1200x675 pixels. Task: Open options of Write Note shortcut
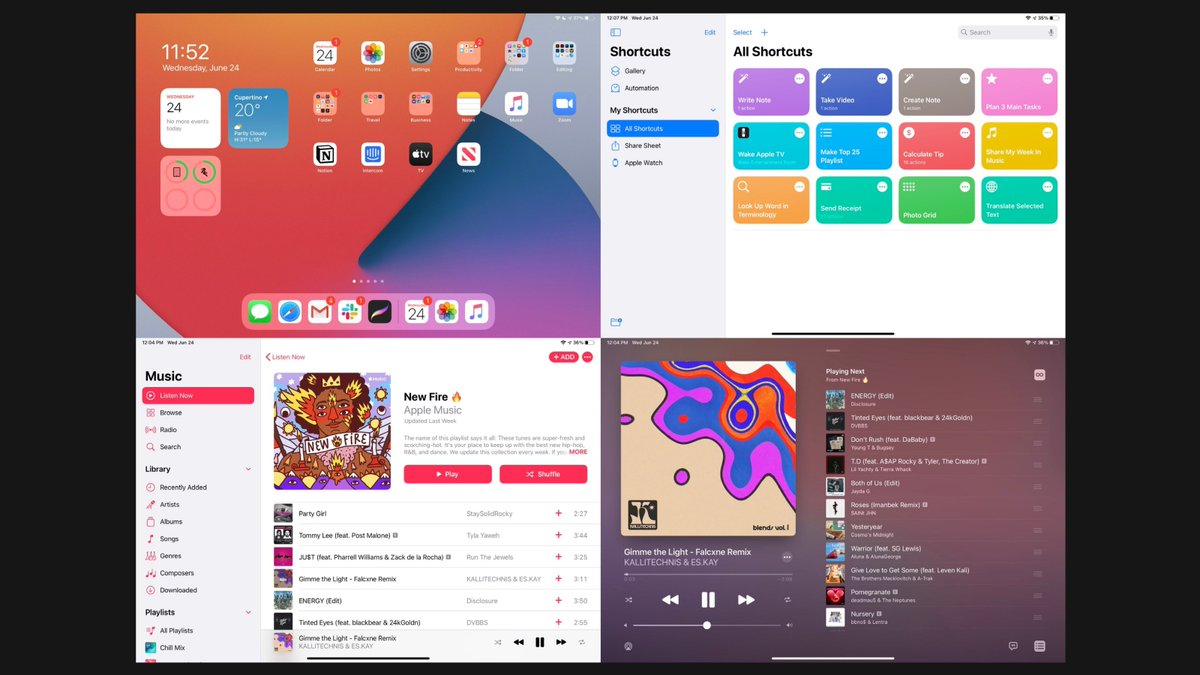[x=799, y=78]
